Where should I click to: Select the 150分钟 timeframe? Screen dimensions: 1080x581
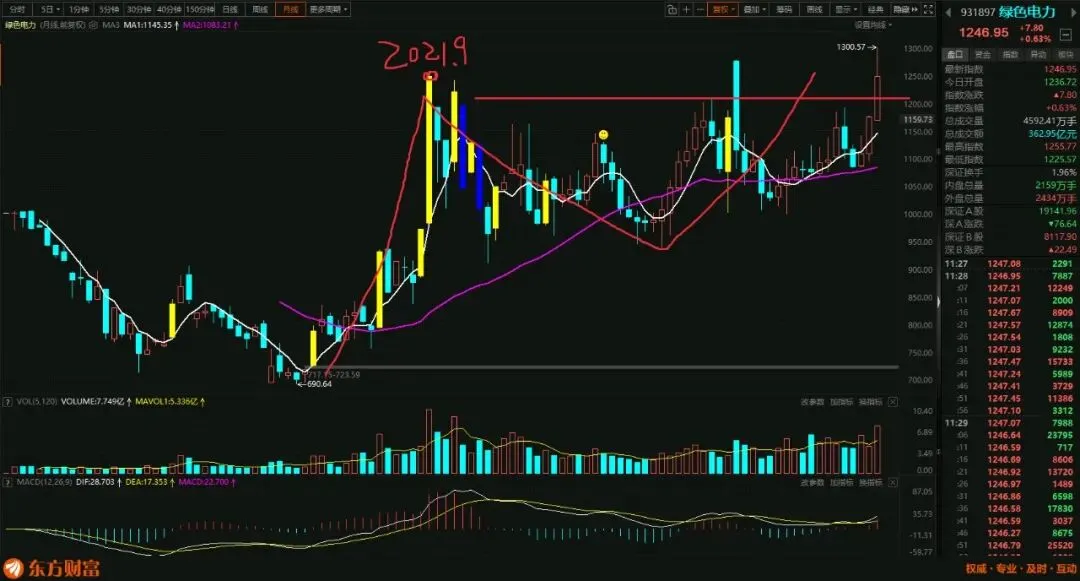(200, 10)
